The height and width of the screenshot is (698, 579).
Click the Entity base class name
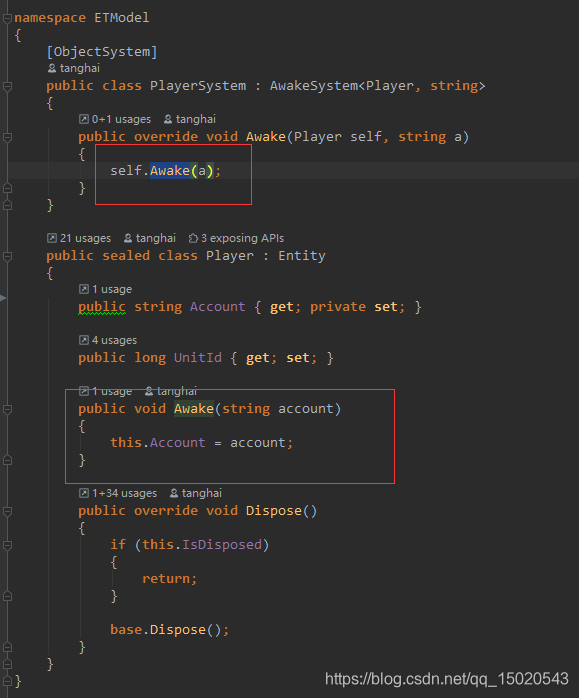302,256
